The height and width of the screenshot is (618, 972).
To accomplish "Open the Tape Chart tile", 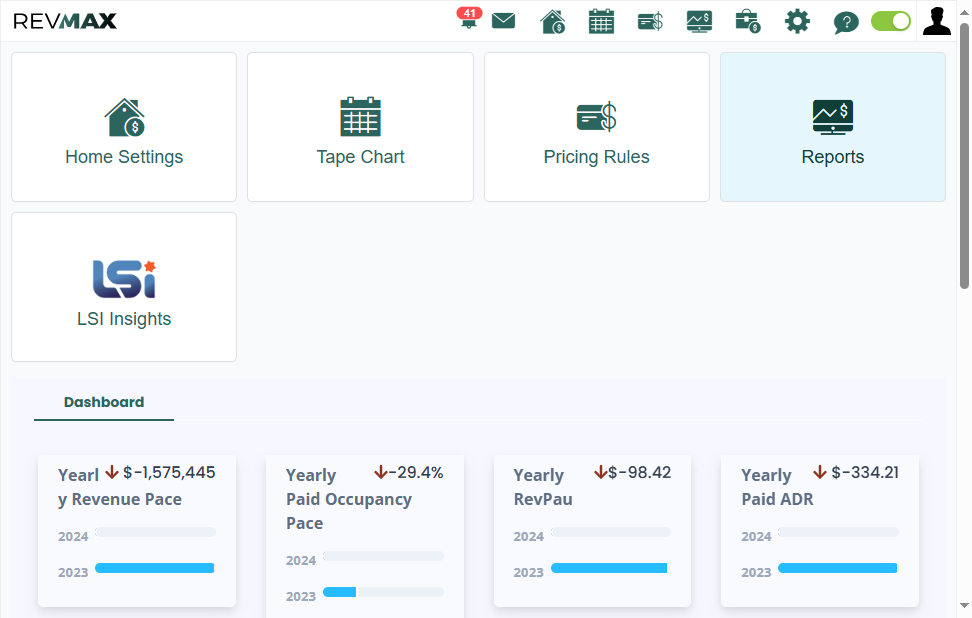I will 360,127.
